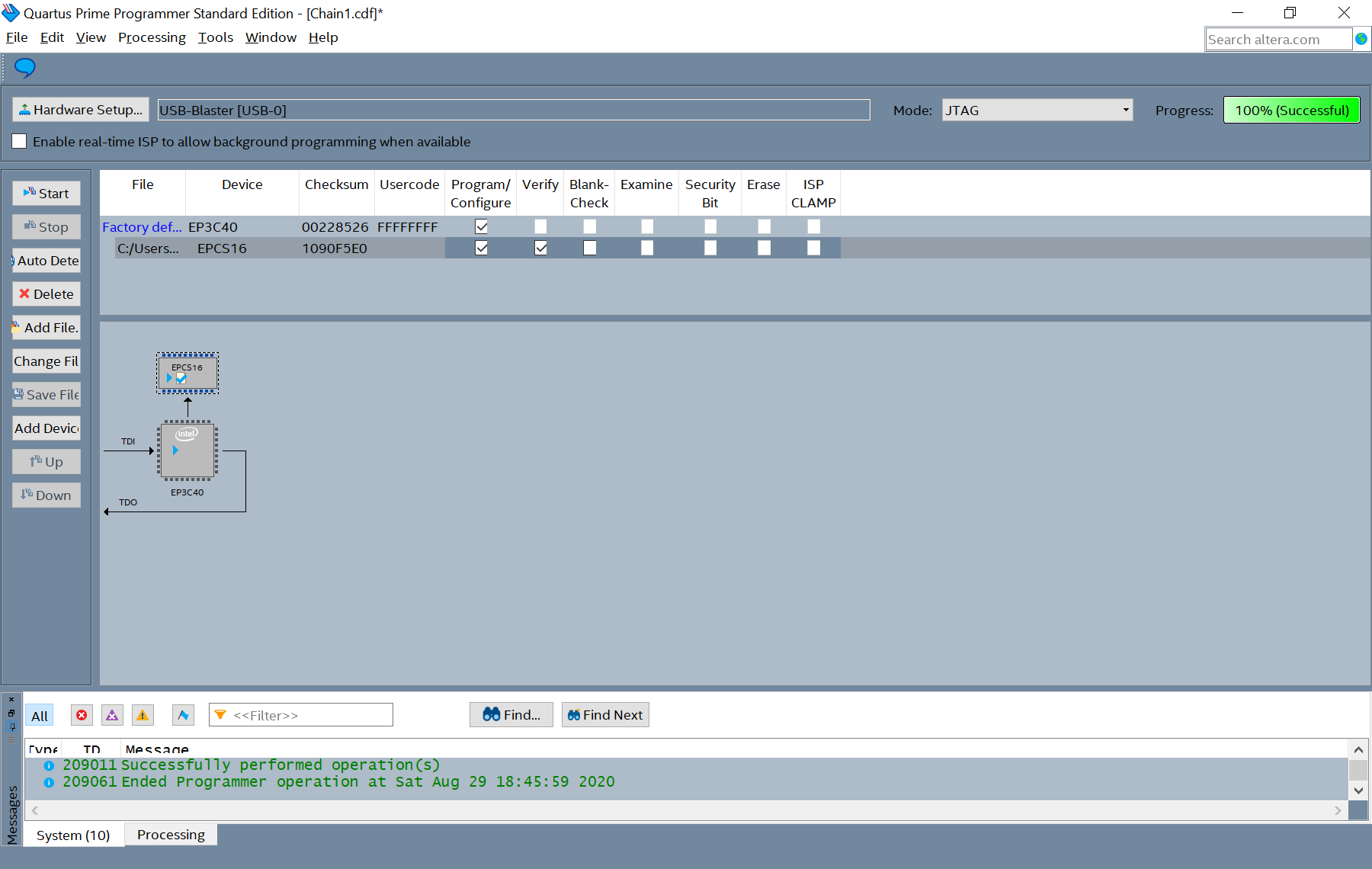Open Hardware Setup dialog
Screen dimensions: 1372x869
81,110
